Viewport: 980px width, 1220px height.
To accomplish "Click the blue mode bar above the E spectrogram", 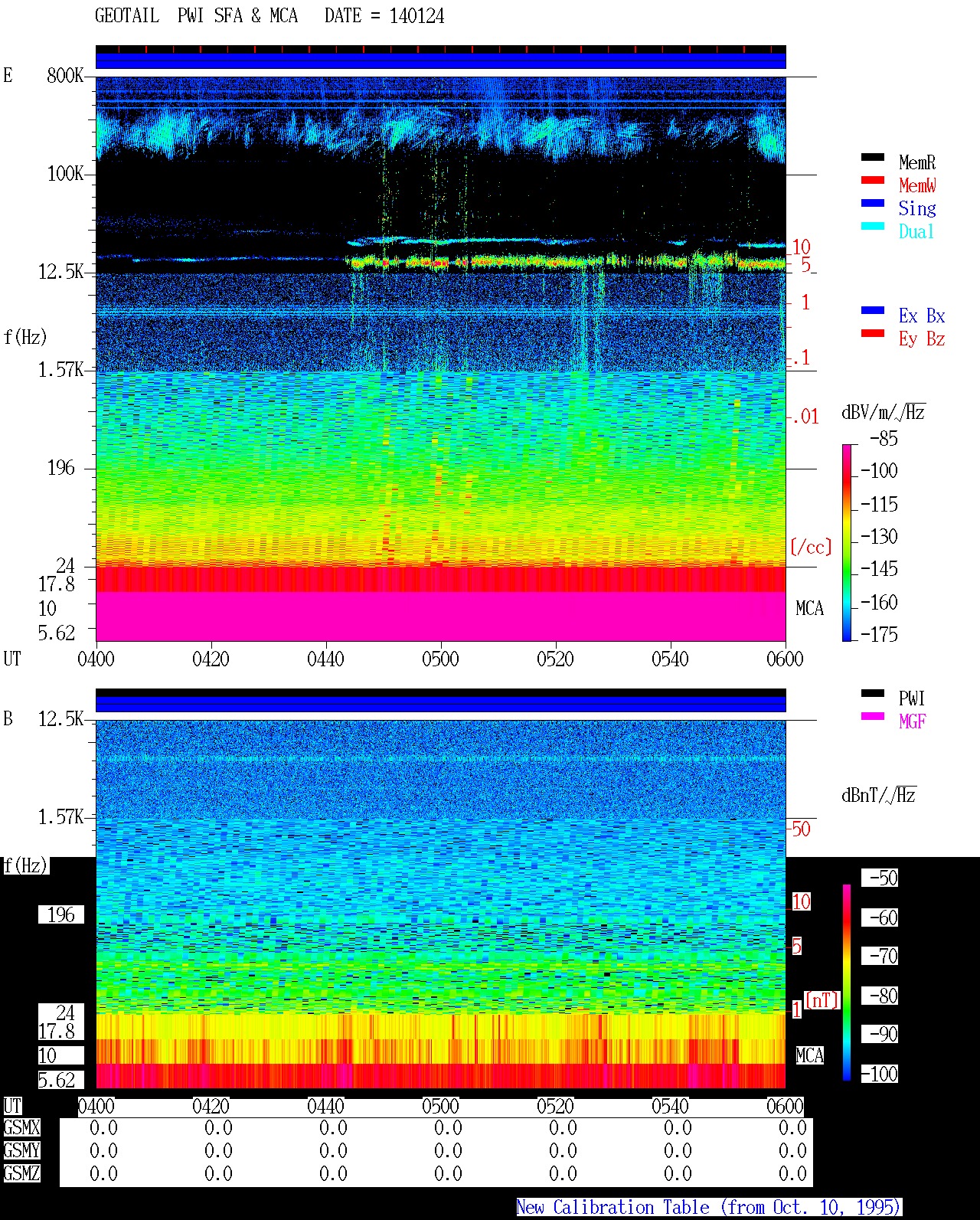I will tap(441, 60).
